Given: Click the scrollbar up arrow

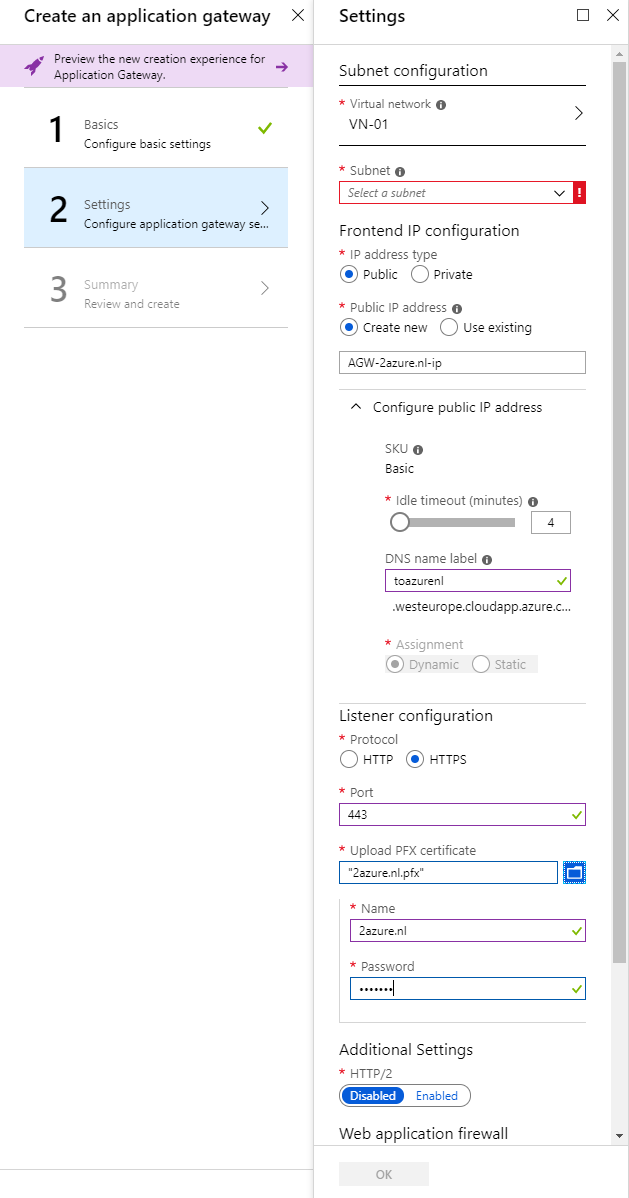Looking at the screenshot, I should [619, 53].
